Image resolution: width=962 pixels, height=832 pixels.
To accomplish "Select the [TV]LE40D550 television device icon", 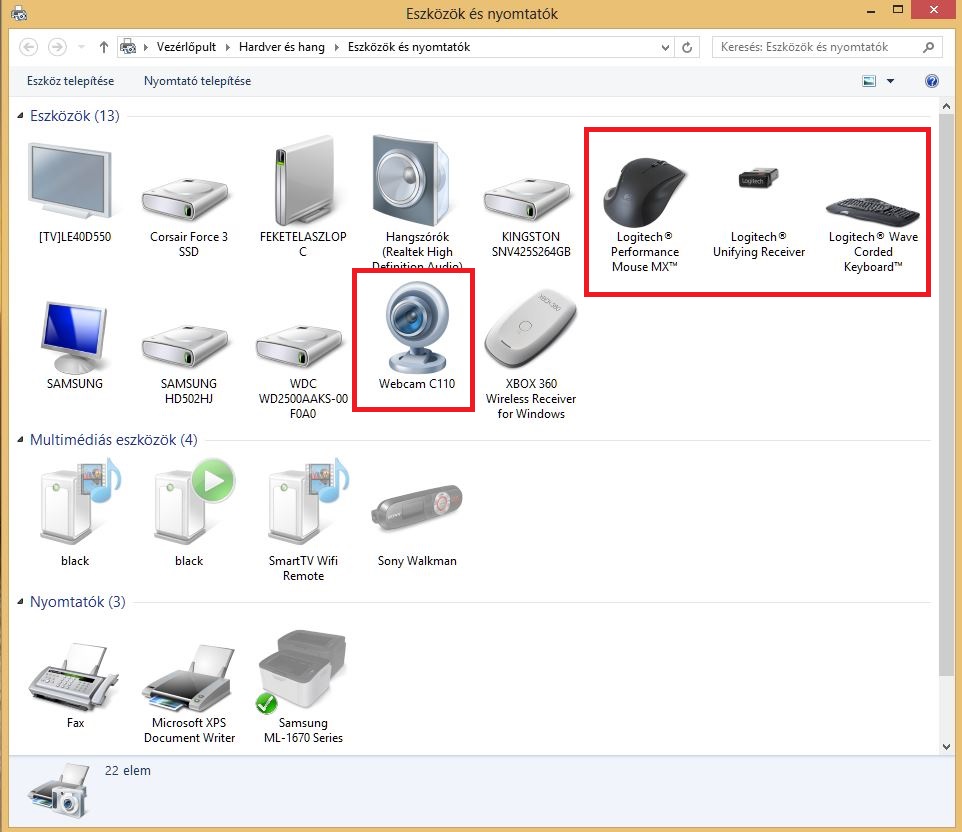I will [71, 181].
